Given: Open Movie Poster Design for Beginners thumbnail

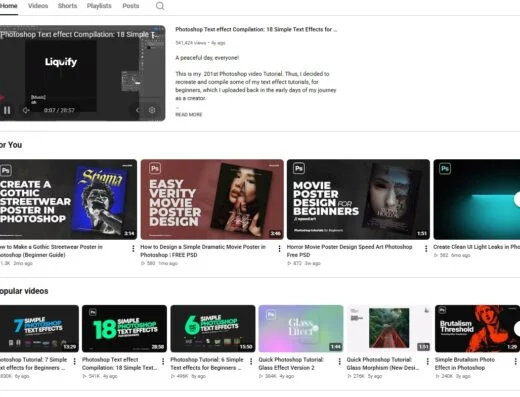Looking at the screenshot, I should point(358,199).
